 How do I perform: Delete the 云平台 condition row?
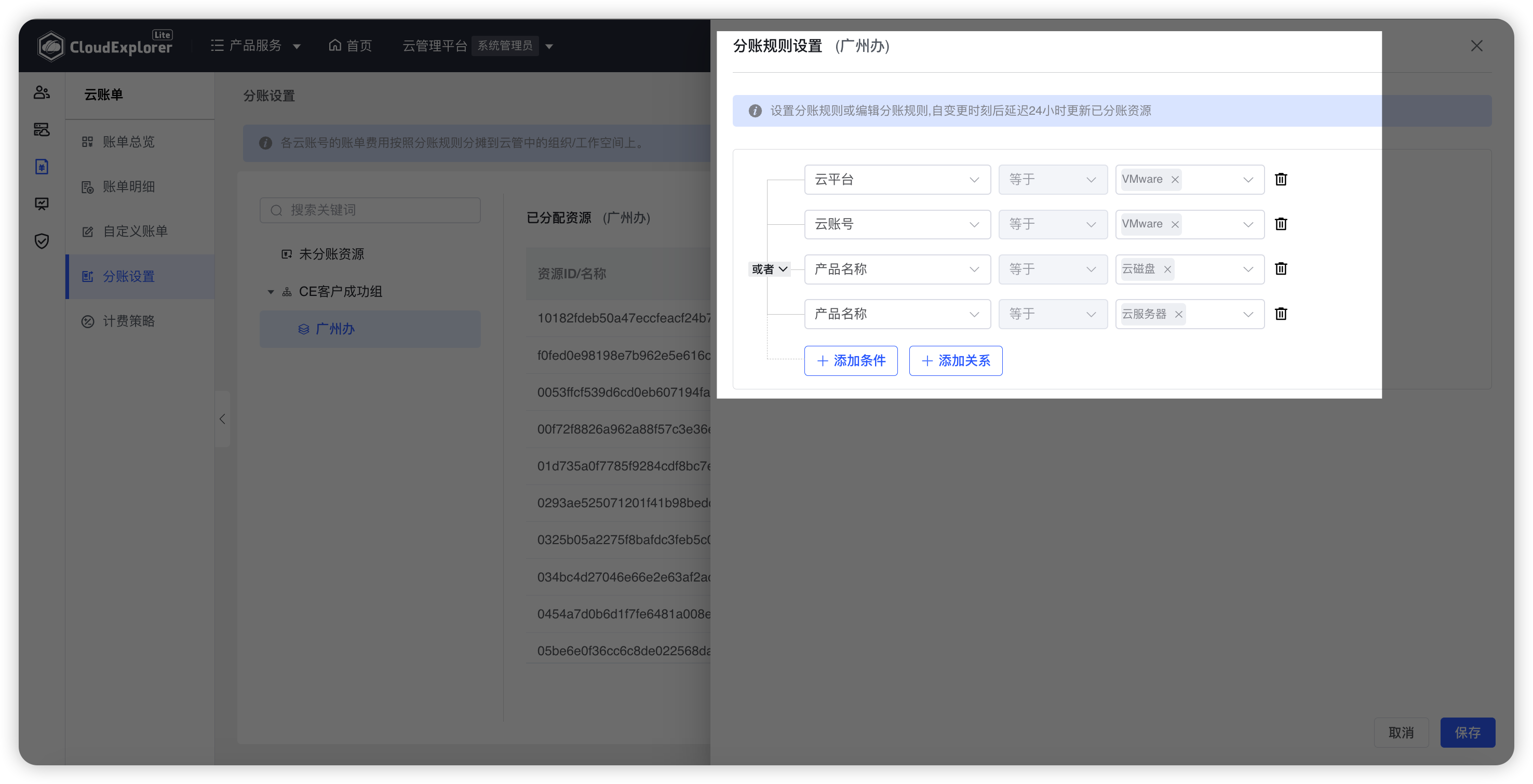tap(1281, 179)
